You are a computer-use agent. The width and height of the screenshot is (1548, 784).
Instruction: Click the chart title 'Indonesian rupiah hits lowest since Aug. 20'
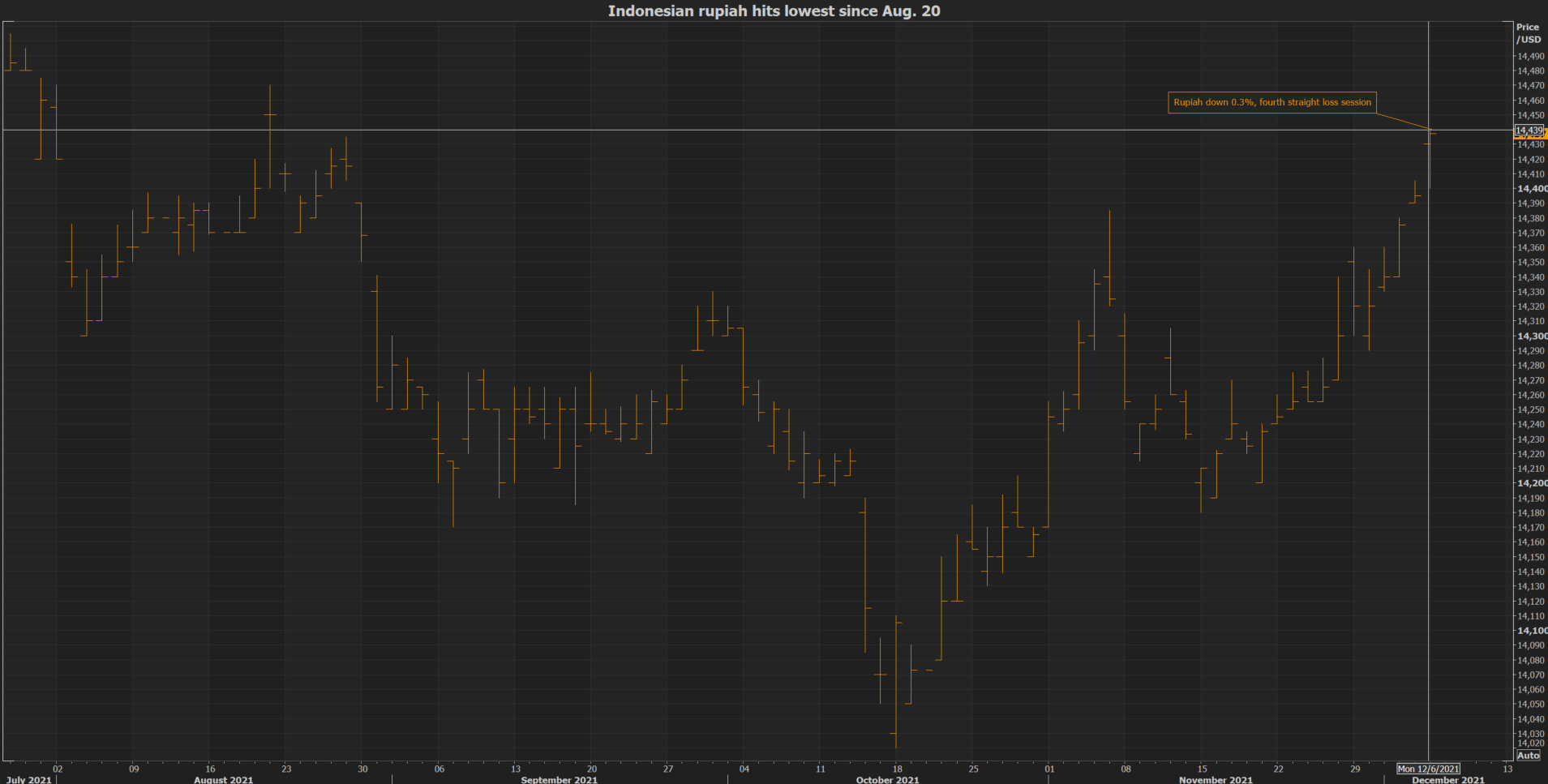774,11
